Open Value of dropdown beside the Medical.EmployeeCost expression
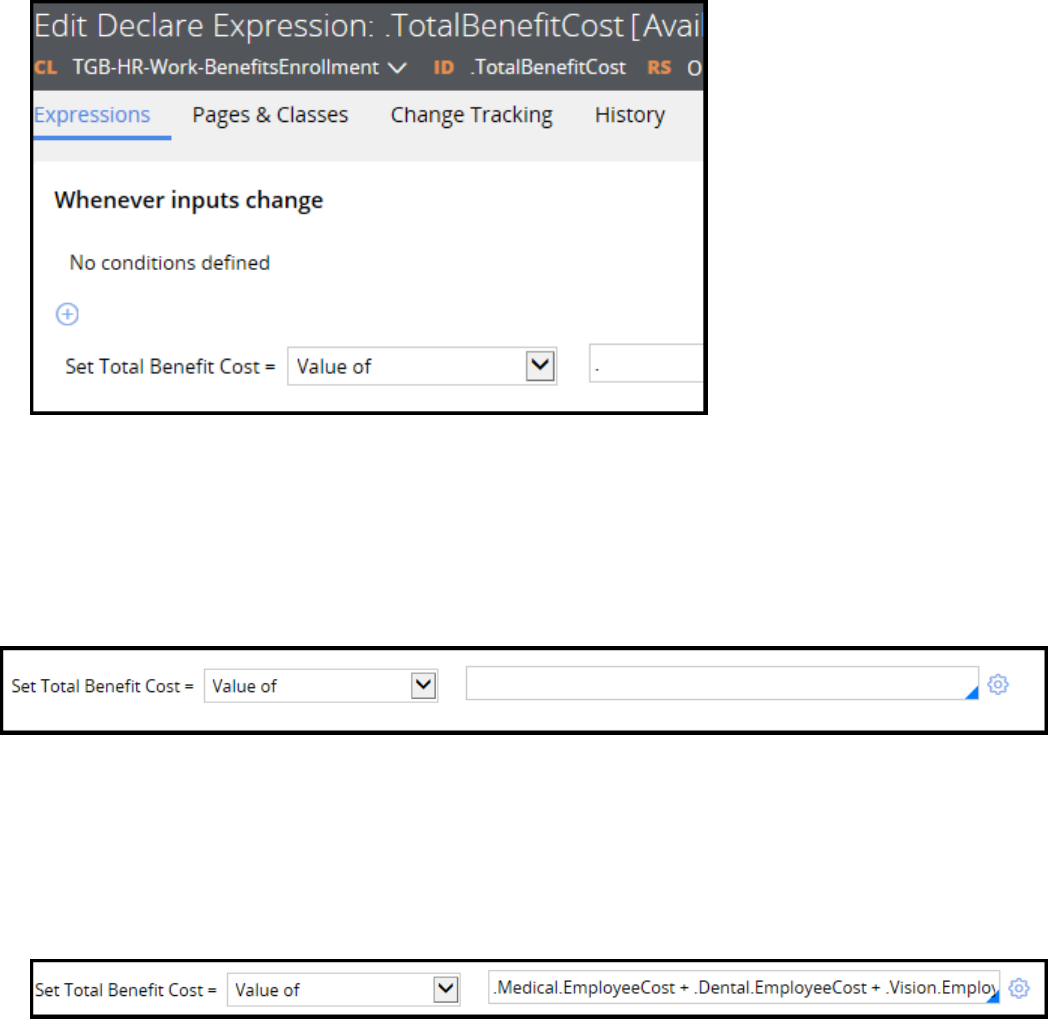Image resolution: width=1048 pixels, height=1019 pixels. click(344, 990)
